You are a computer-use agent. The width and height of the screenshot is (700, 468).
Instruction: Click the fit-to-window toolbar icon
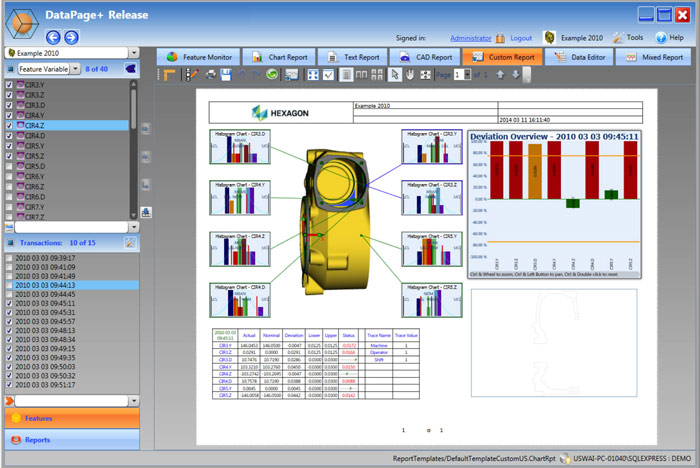pyautogui.click(x=313, y=75)
